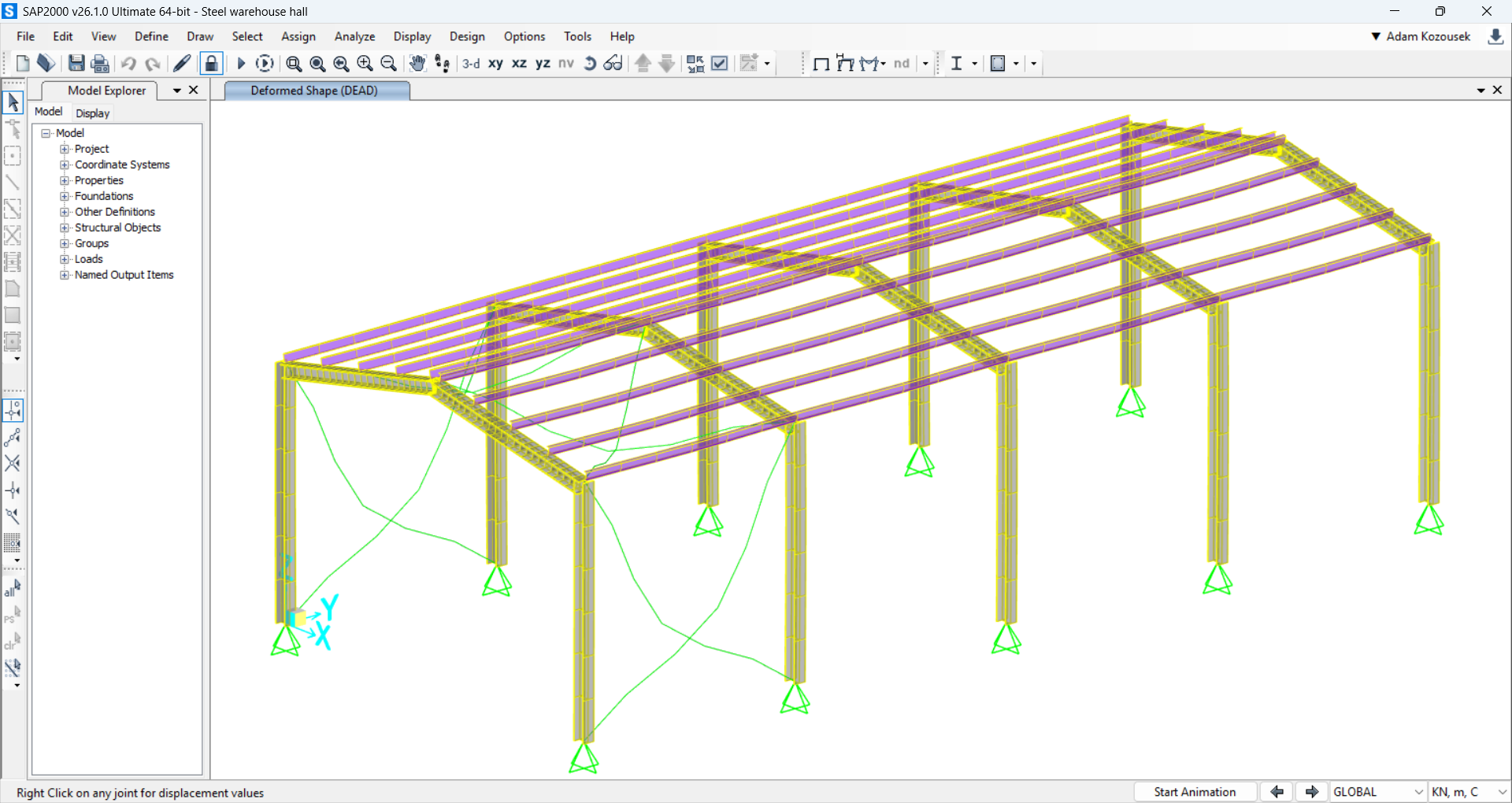Click the Print icon in toolbar
Screen dimensions: 1512x803
click(x=100, y=64)
